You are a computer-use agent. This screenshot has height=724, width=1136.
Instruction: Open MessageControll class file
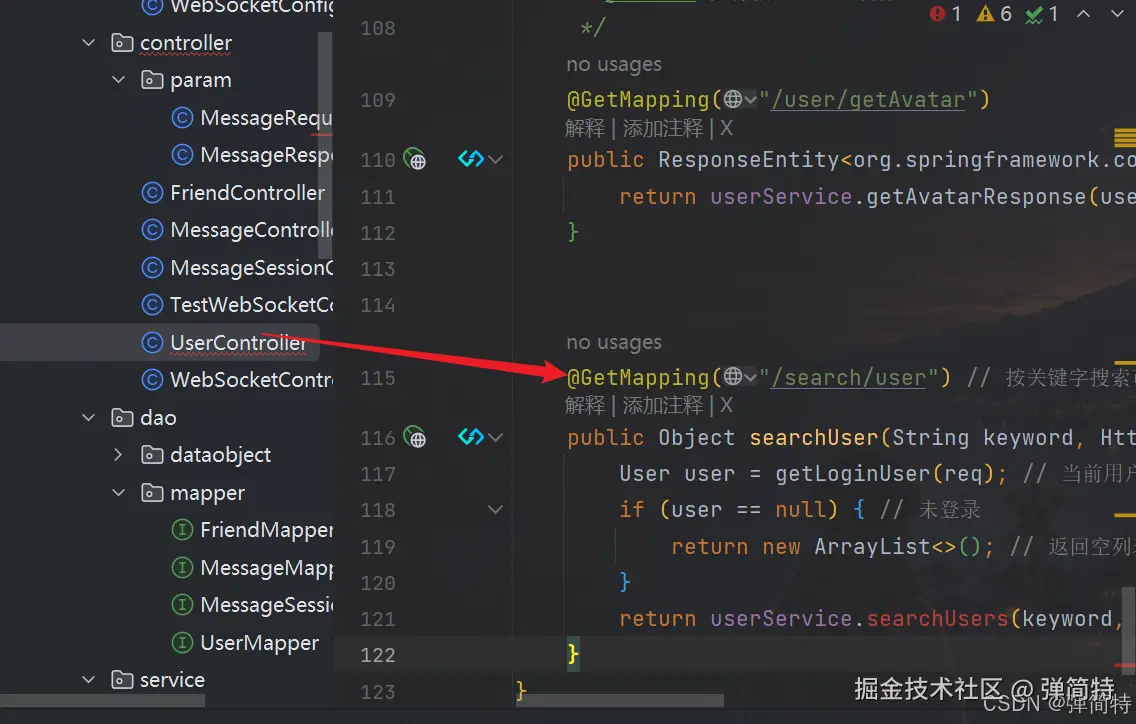251,230
